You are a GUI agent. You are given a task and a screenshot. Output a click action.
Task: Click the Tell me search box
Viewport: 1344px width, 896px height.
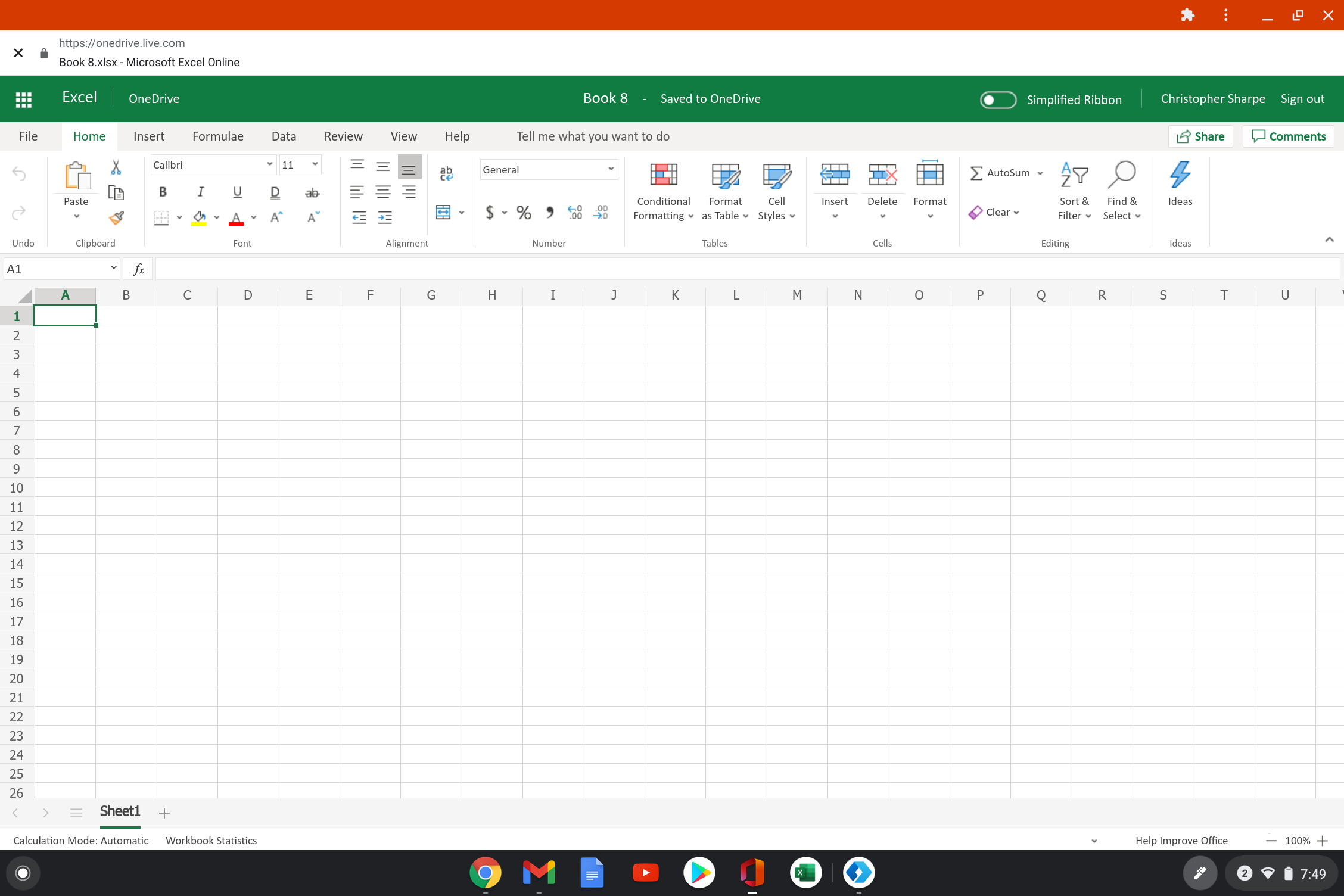[x=593, y=136]
